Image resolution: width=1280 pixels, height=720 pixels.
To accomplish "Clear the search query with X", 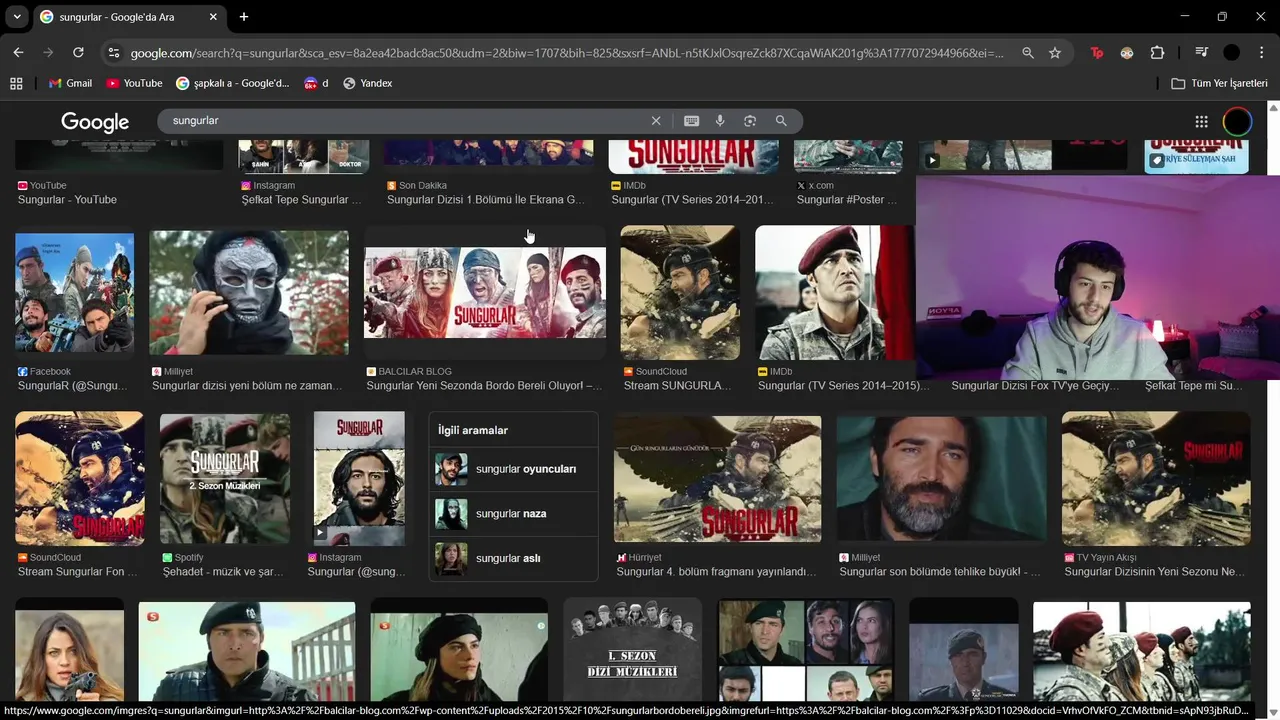I will [656, 121].
